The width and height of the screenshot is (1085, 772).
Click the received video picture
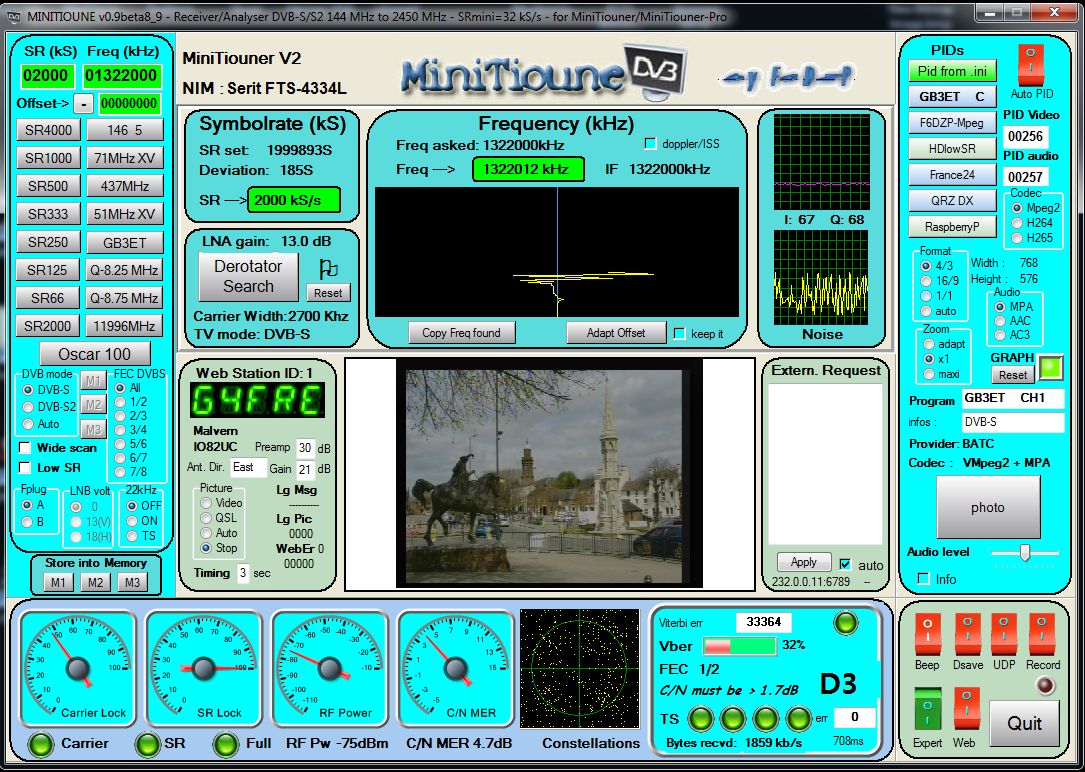[549, 473]
